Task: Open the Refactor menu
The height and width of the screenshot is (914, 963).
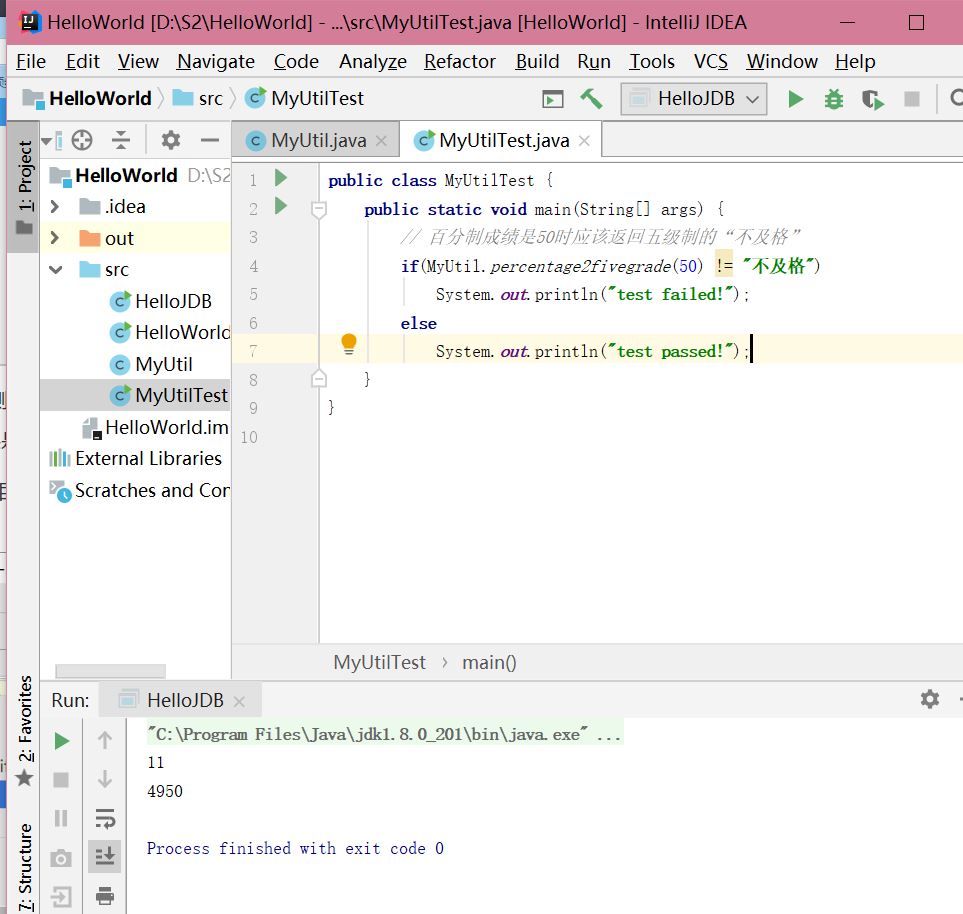Action: (x=459, y=61)
